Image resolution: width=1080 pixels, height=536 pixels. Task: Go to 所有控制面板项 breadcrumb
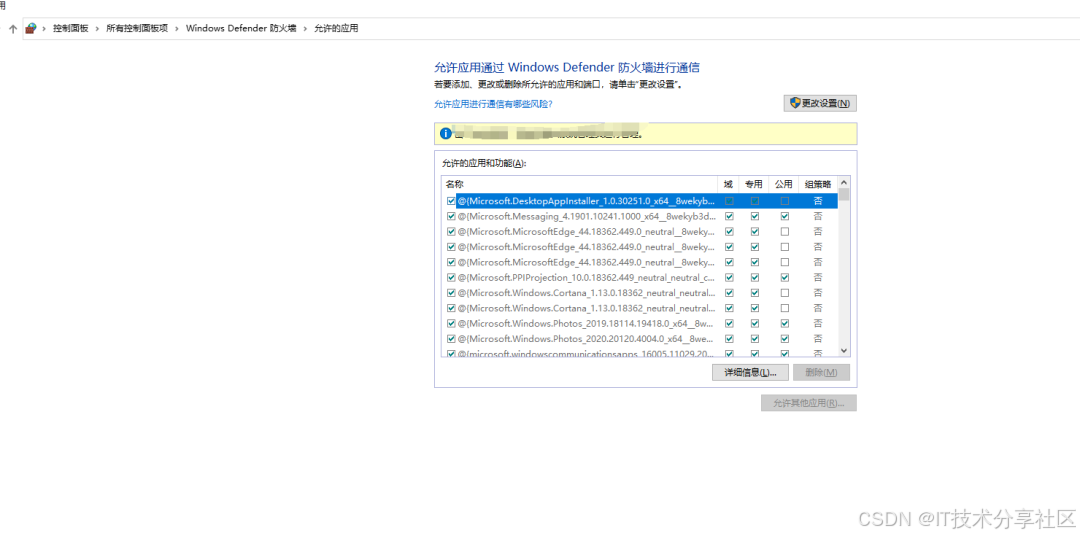(x=137, y=29)
